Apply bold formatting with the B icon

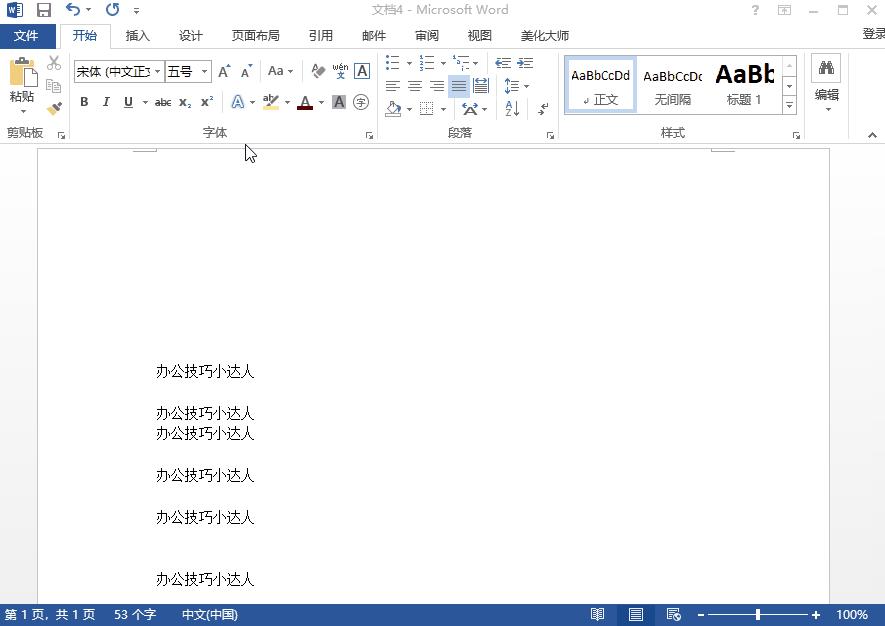[84, 101]
